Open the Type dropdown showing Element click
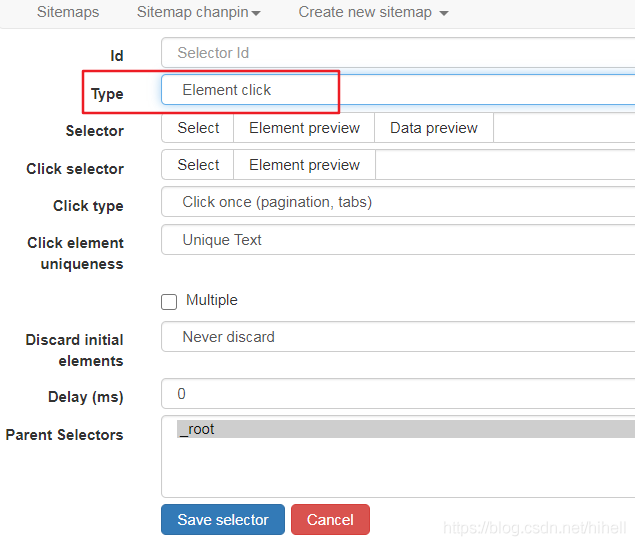Screen dimensions: 635x546 (x=398, y=90)
